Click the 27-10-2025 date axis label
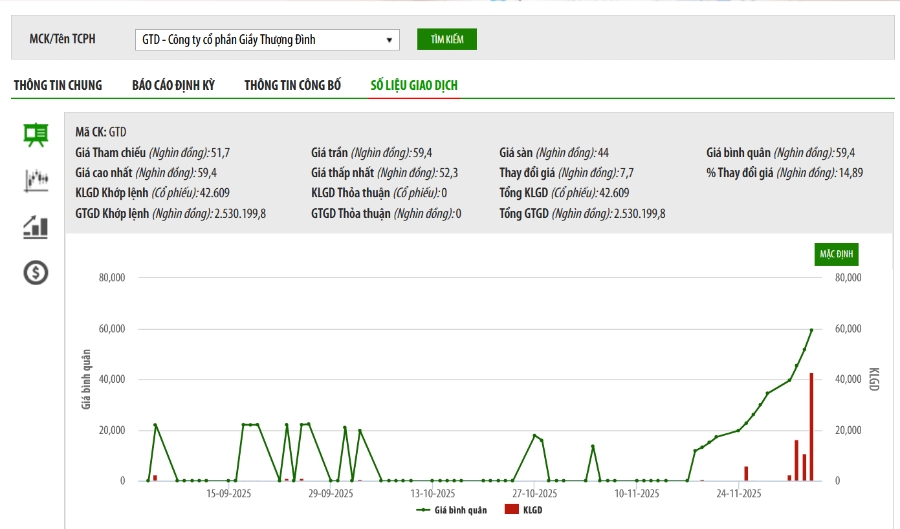This screenshot has width=900, height=529. point(533,494)
